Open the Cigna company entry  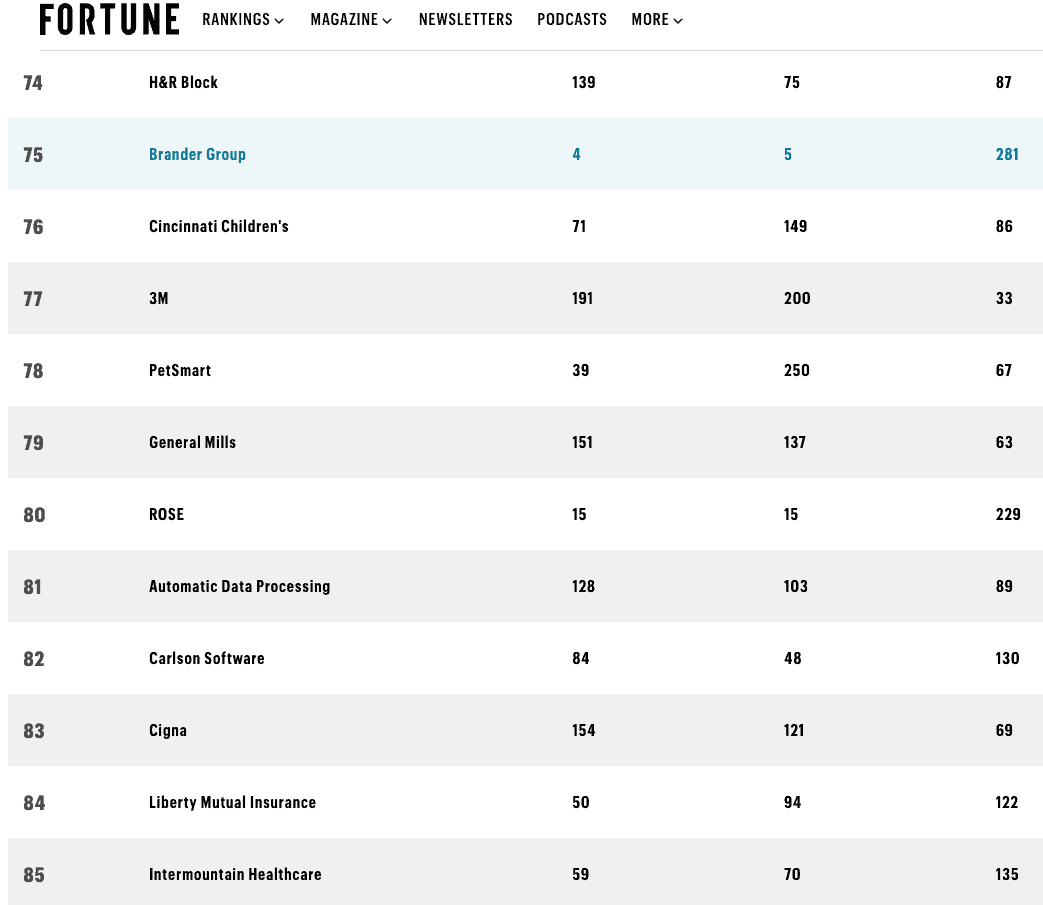point(168,730)
